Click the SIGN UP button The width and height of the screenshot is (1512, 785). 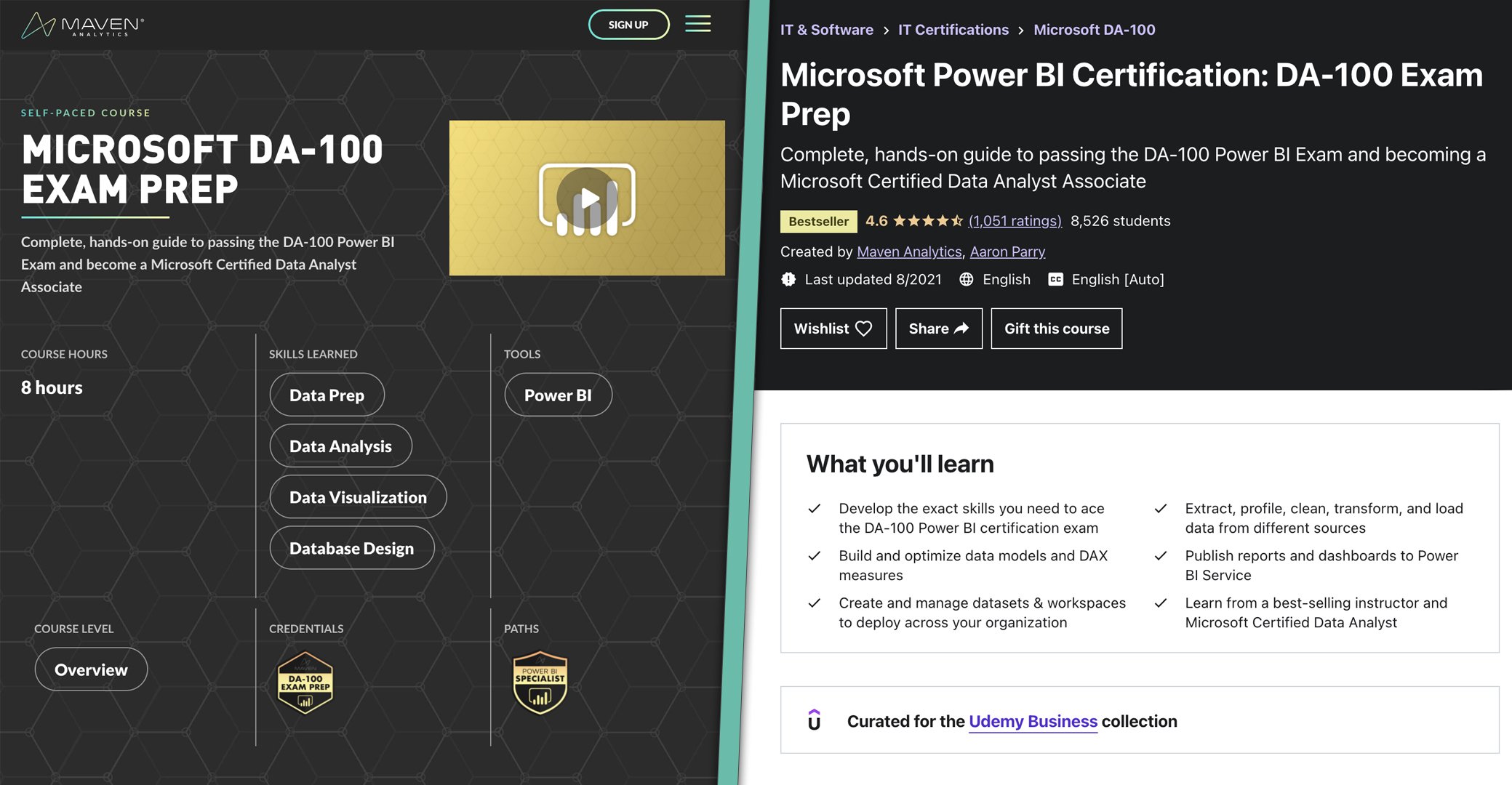(628, 24)
